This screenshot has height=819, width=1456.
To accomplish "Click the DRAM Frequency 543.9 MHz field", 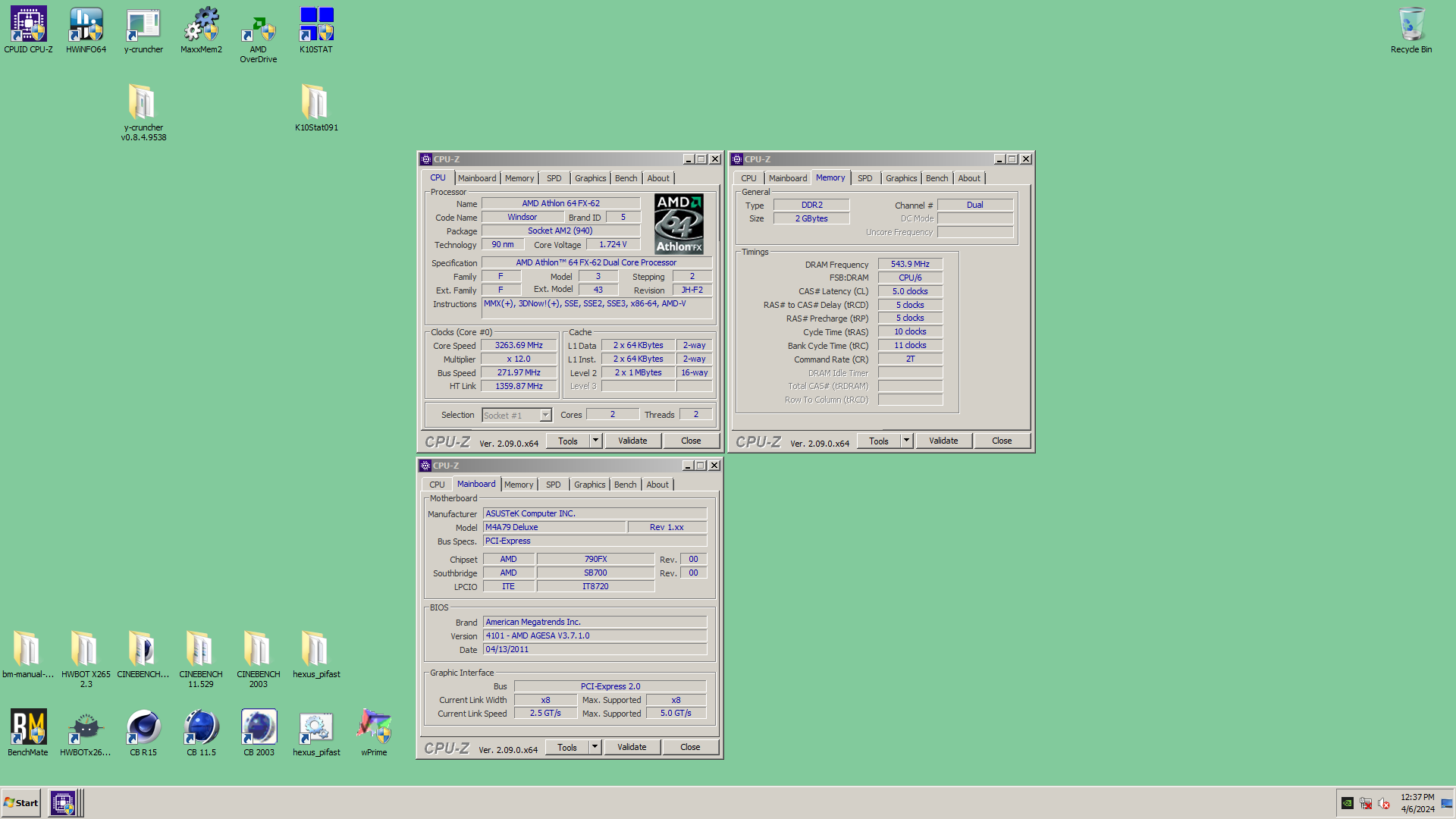I will pyautogui.click(x=910, y=264).
